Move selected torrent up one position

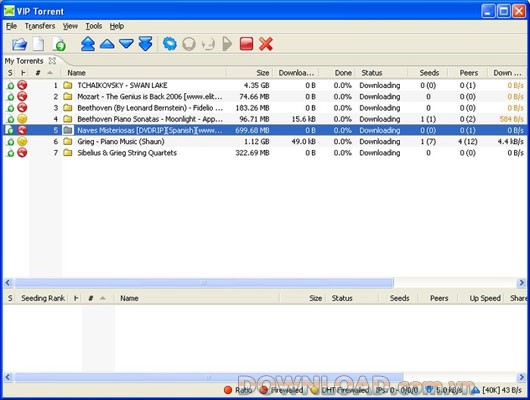(107, 44)
